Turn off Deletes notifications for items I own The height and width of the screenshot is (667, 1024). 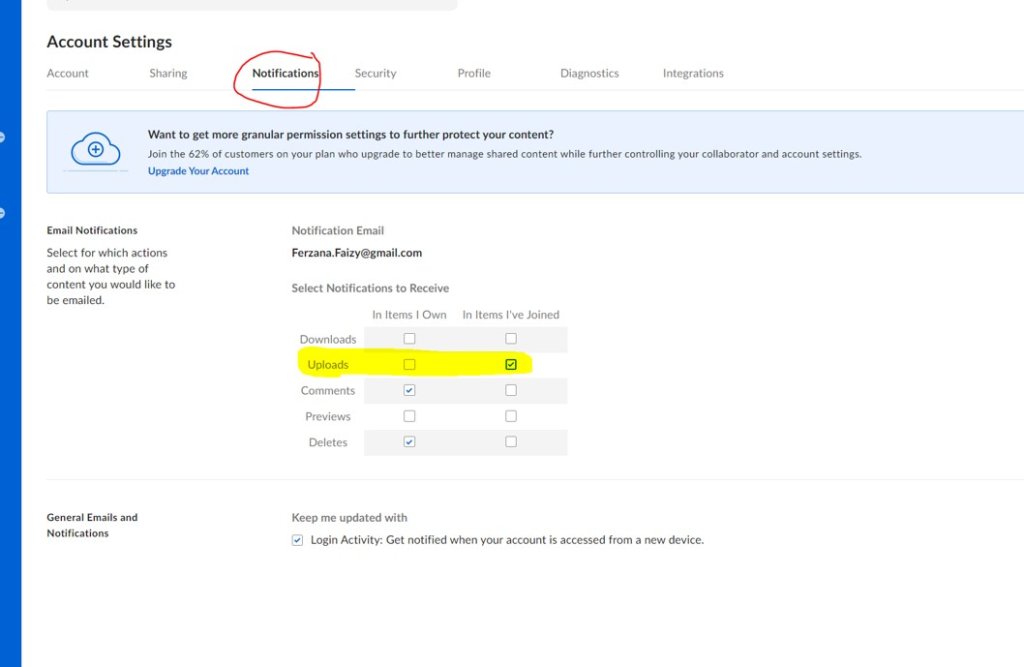pyautogui.click(x=409, y=442)
